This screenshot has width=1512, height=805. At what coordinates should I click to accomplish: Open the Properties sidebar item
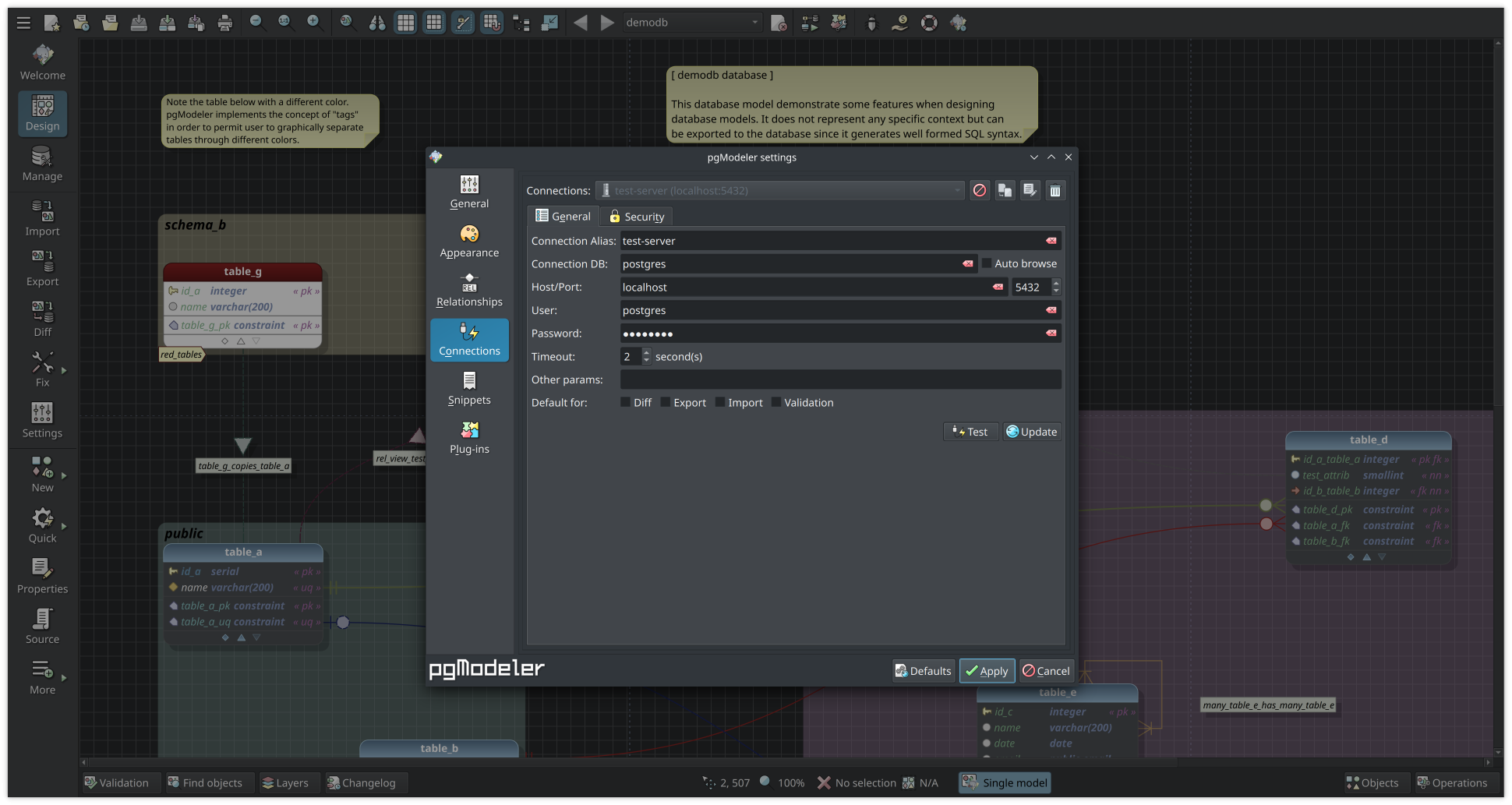click(43, 577)
